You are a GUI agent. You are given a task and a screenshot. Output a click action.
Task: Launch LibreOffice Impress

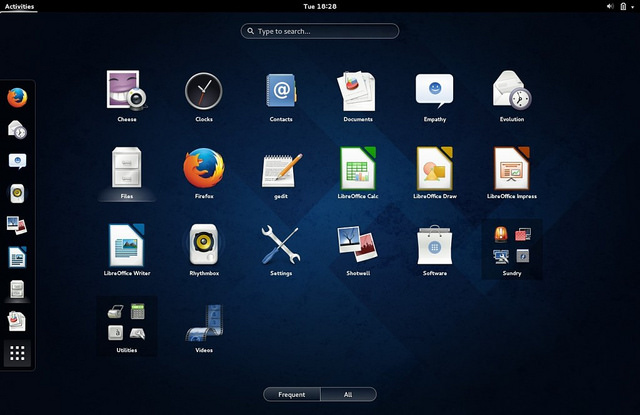click(x=512, y=168)
